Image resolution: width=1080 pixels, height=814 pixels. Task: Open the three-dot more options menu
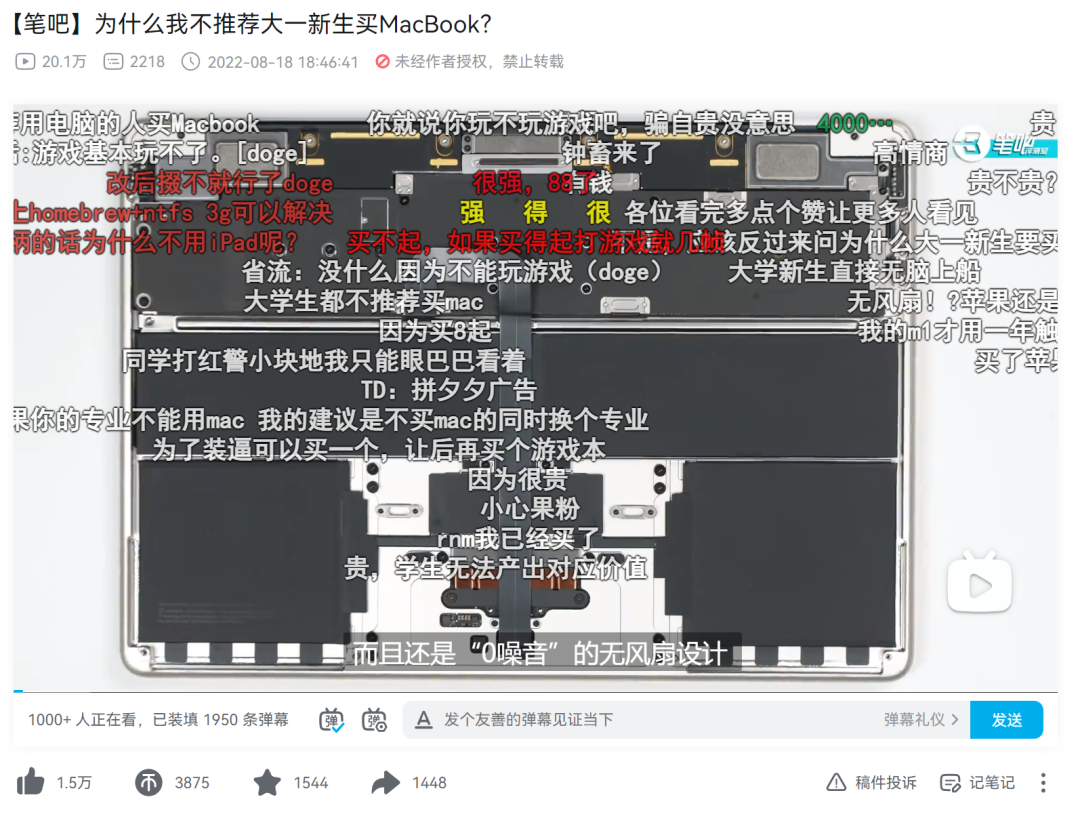coord(1043,782)
